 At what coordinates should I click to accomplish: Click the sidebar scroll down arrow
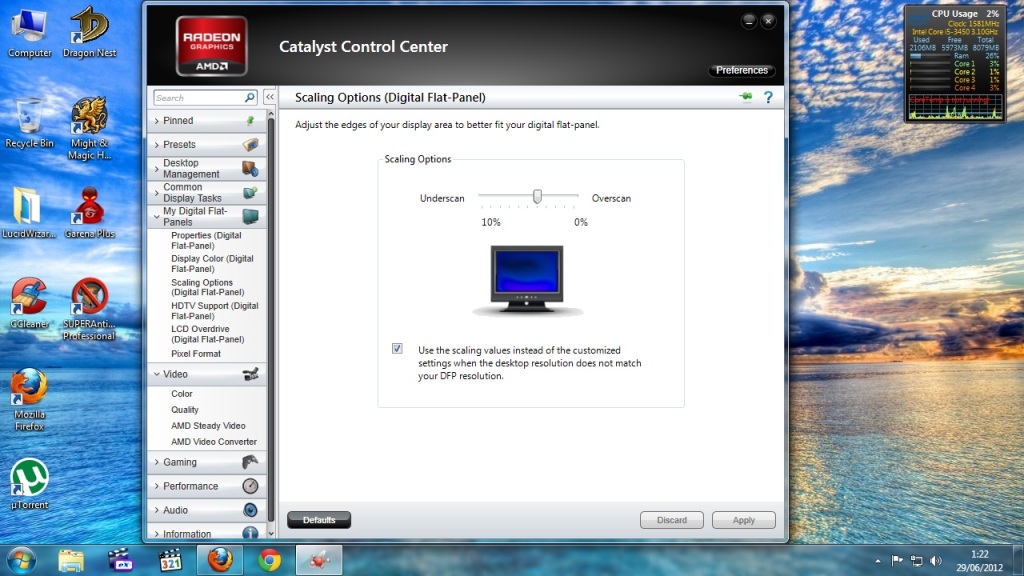click(x=271, y=534)
